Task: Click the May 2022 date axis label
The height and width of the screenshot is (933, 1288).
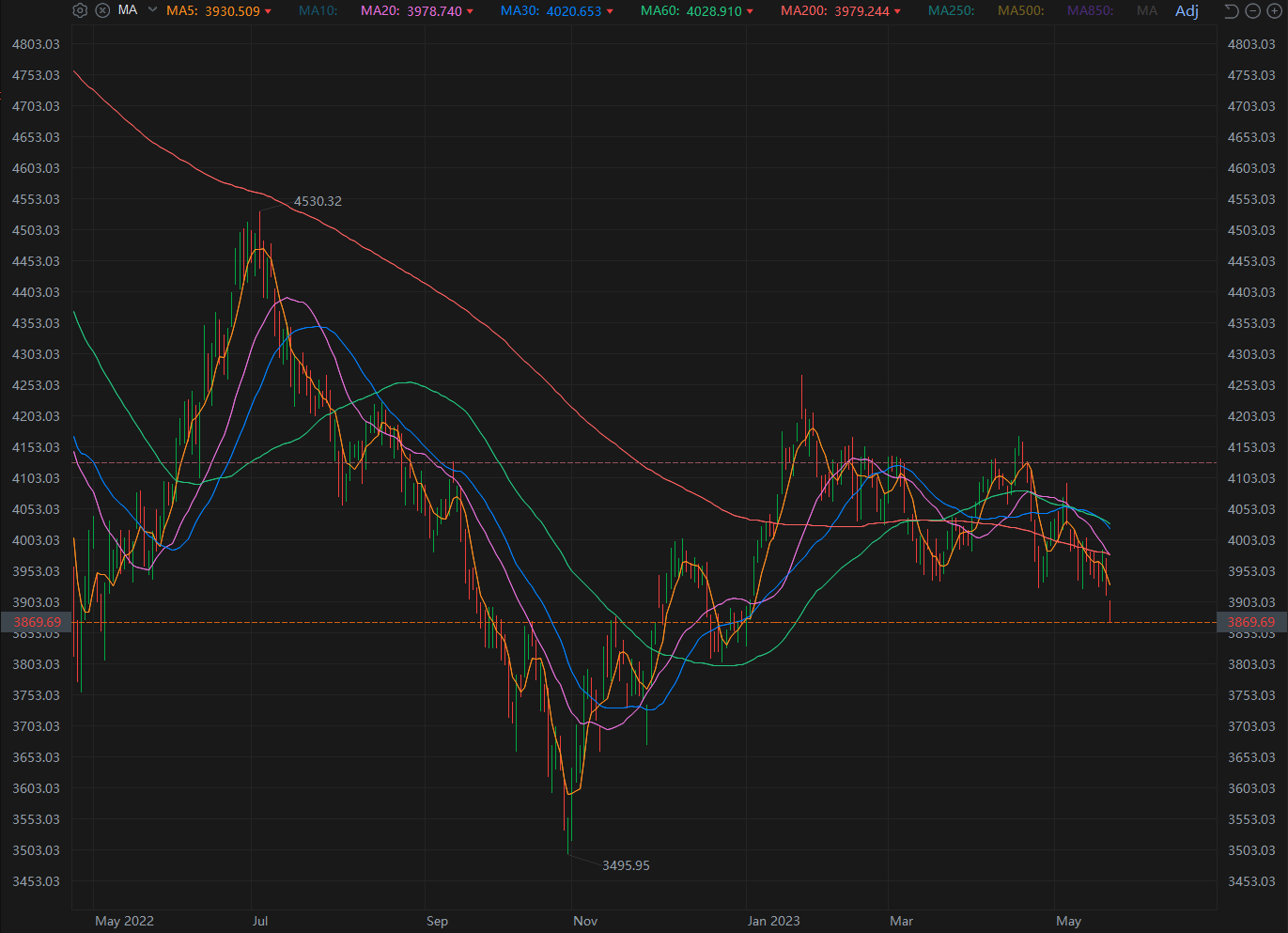Action: (x=124, y=921)
